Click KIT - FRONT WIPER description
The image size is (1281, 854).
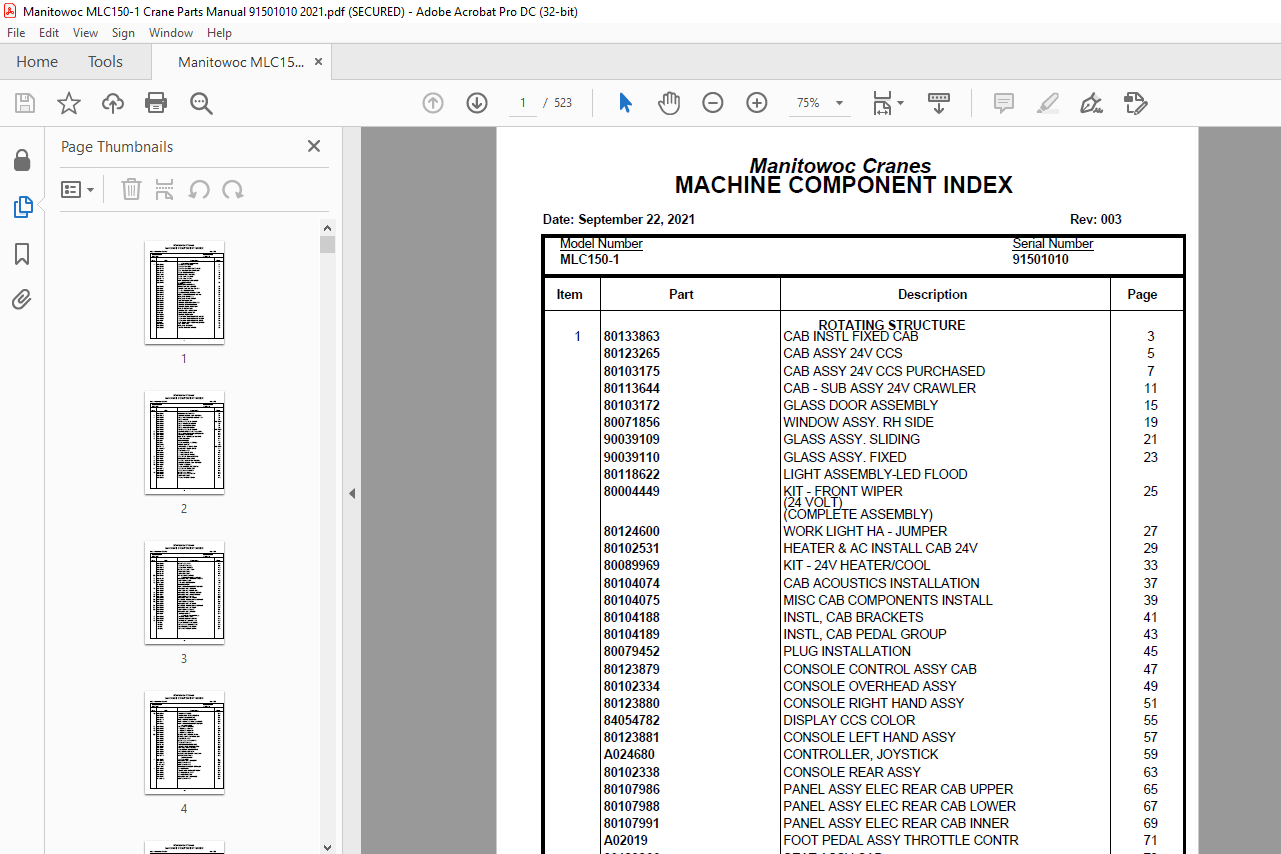click(843, 491)
